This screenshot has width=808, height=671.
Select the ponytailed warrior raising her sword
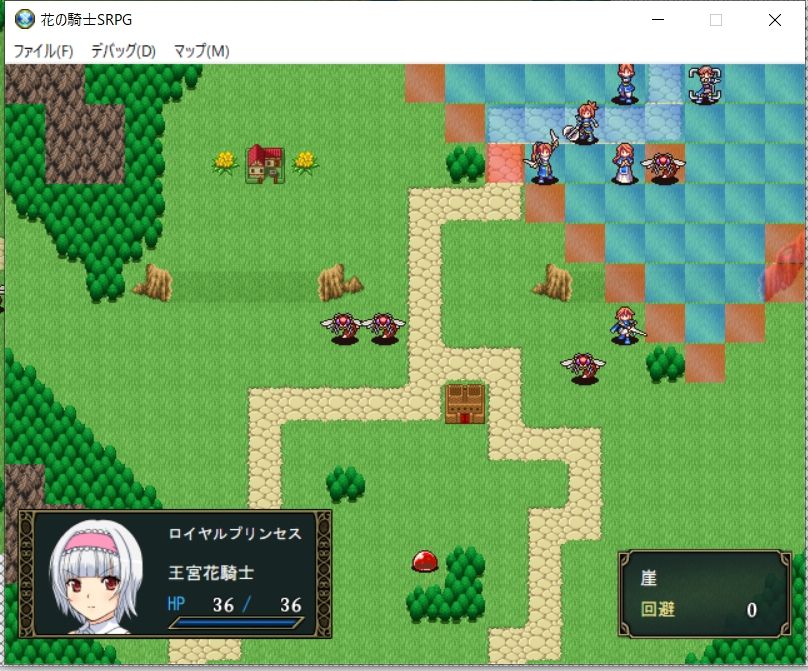[x=542, y=160]
